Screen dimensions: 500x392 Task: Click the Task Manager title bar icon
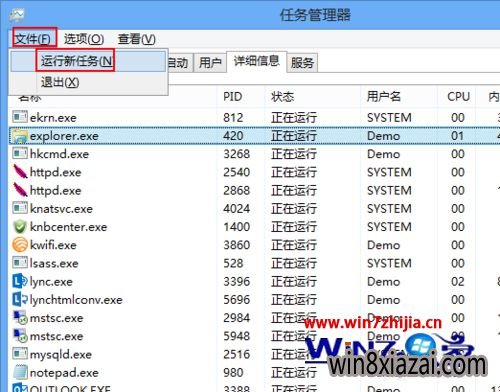click(x=17, y=15)
